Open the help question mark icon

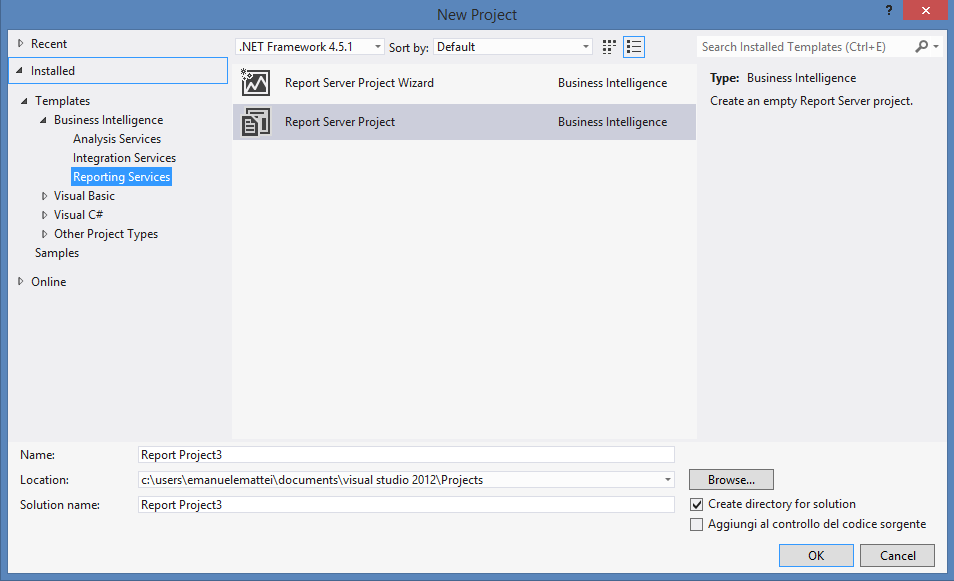(x=889, y=10)
